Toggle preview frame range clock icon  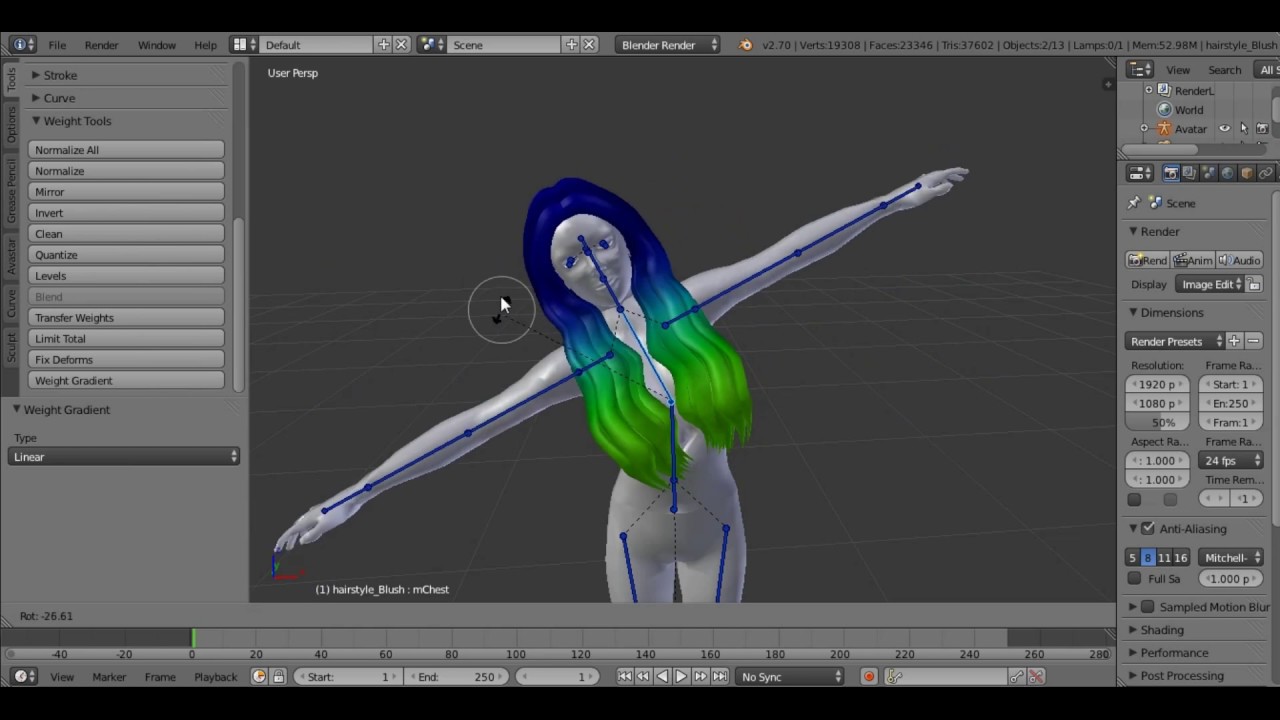(259, 677)
